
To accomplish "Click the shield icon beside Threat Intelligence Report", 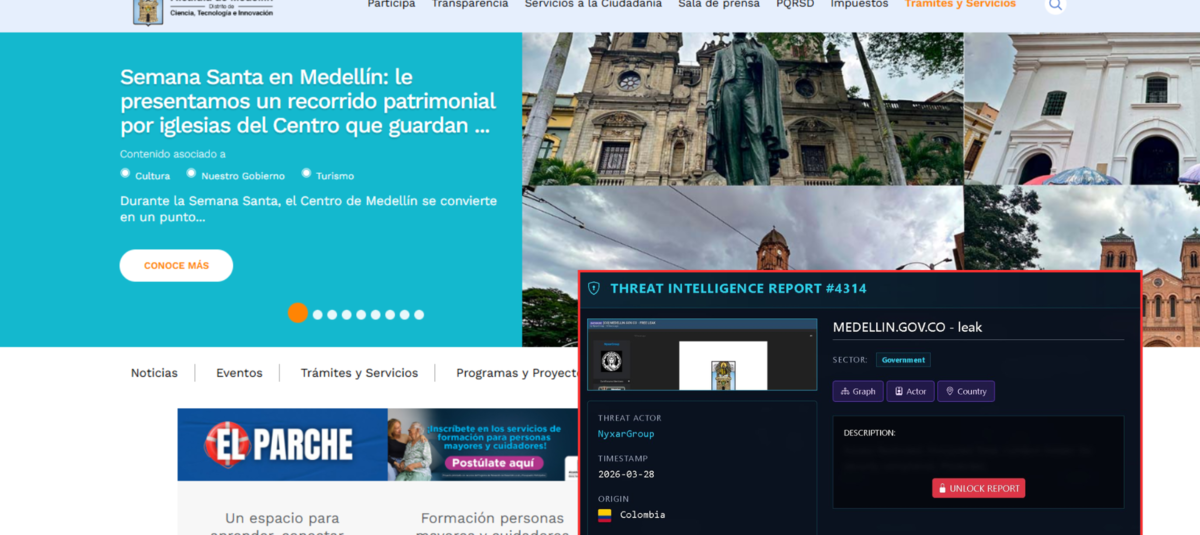I will tap(594, 289).
